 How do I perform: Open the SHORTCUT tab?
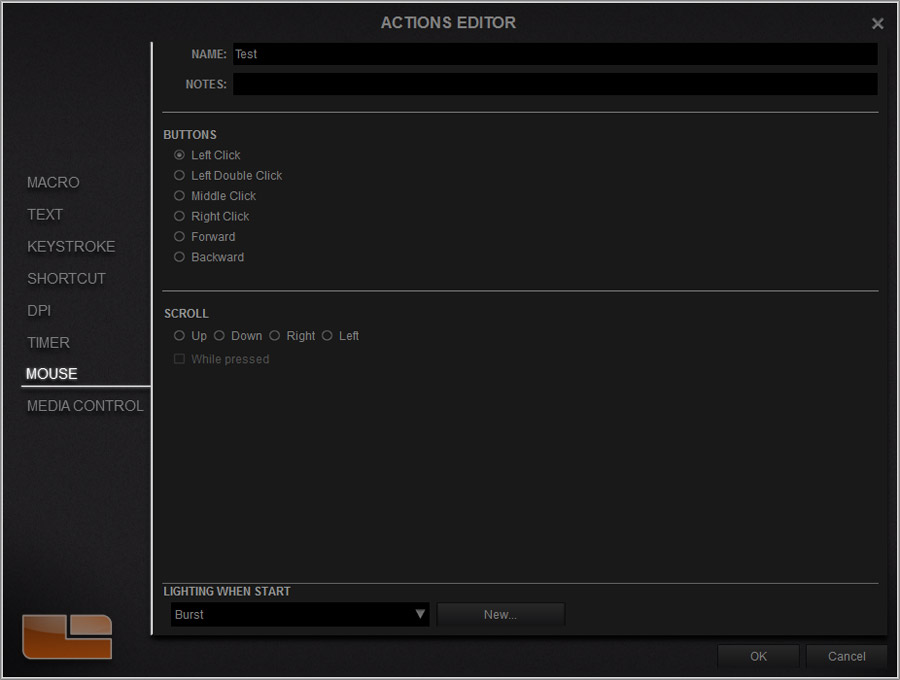pos(67,279)
